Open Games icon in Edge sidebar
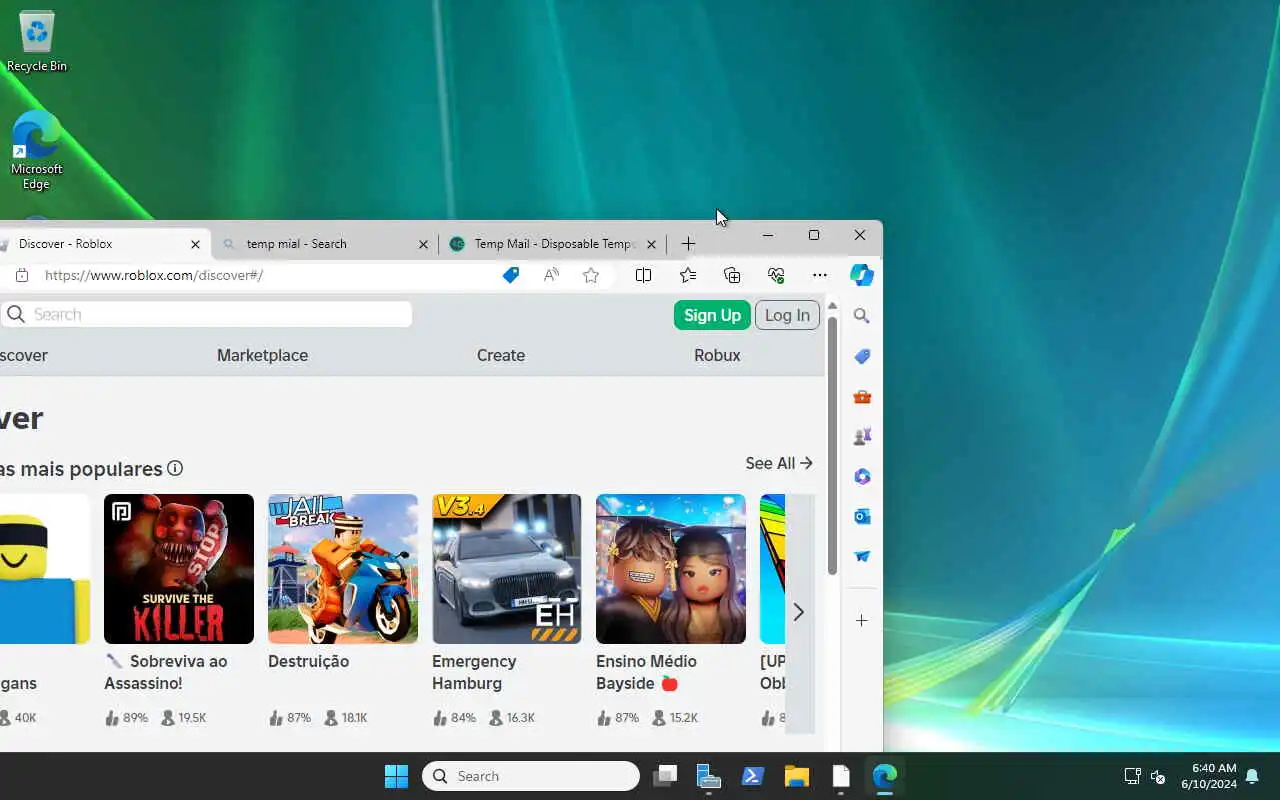The height and width of the screenshot is (800, 1280). pos(862,437)
